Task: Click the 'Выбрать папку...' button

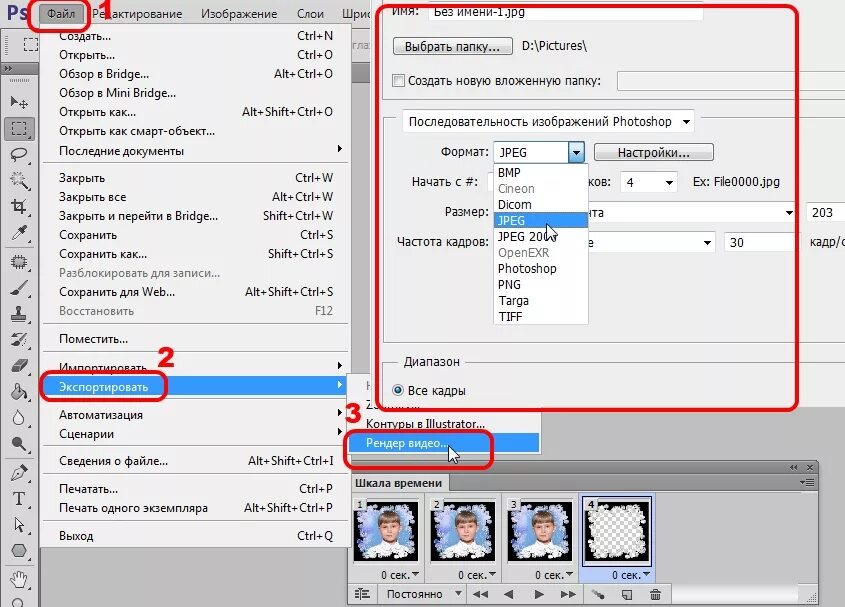Action: tap(452, 46)
